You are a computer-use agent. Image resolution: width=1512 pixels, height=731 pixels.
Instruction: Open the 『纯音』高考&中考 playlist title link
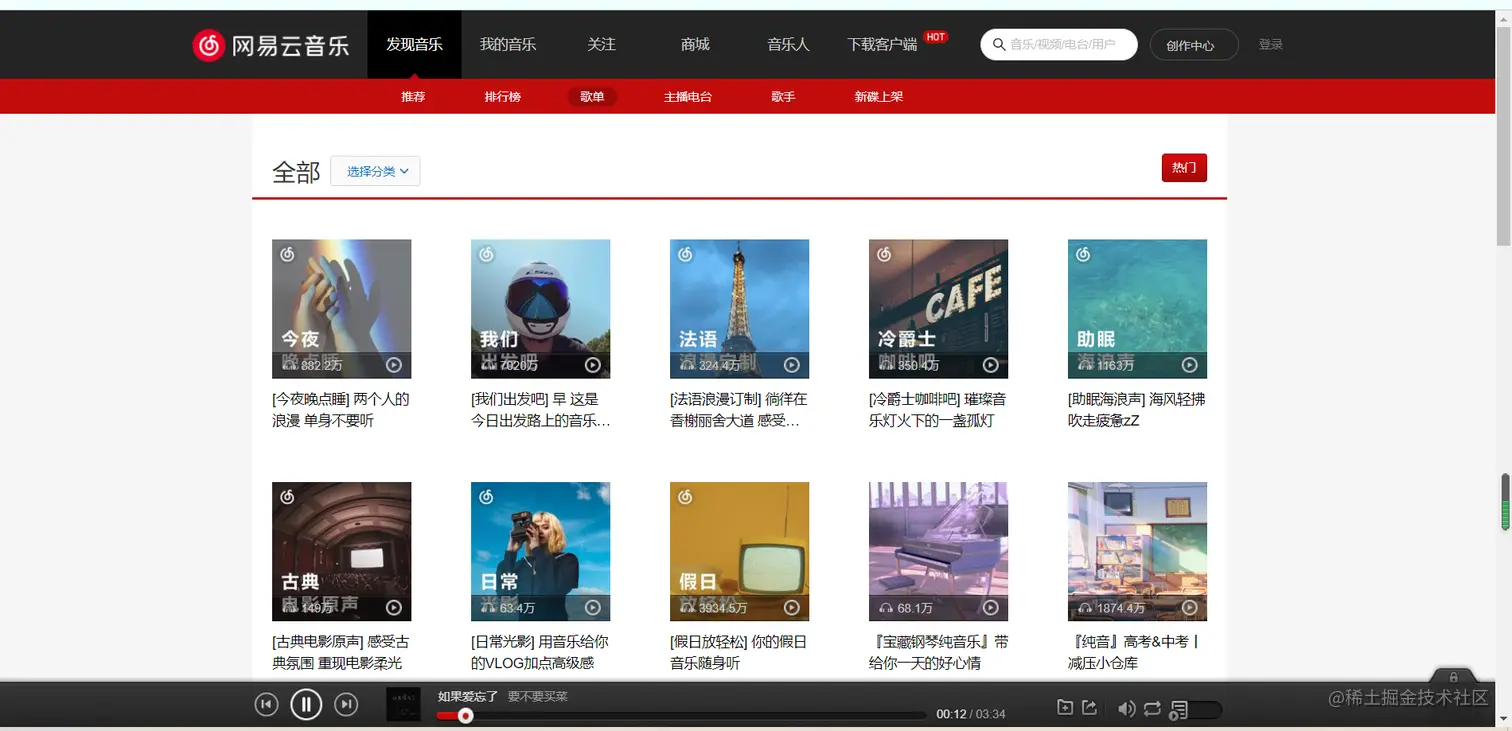pyautogui.click(x=1137, y=652)
